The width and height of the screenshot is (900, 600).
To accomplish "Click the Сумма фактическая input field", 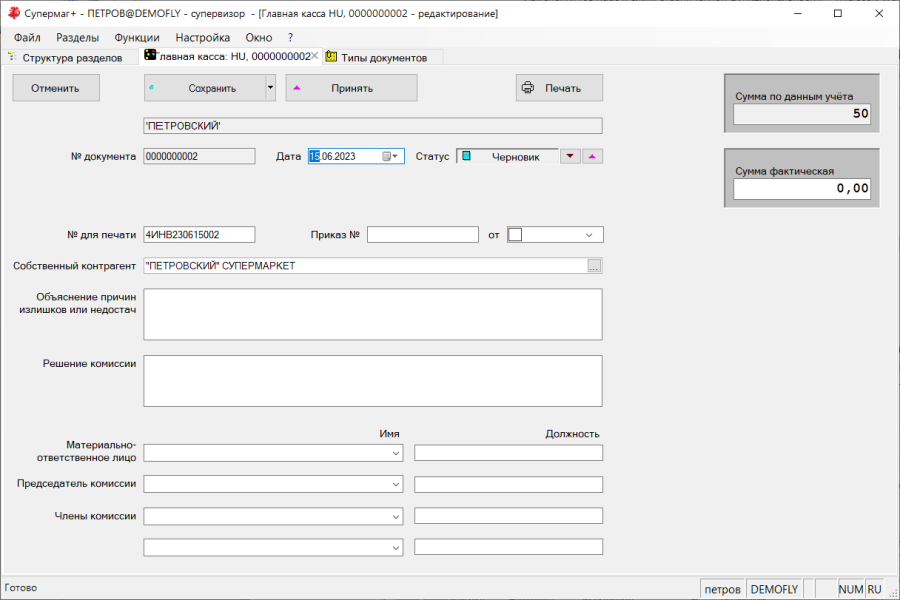I will tap(802, 189).
